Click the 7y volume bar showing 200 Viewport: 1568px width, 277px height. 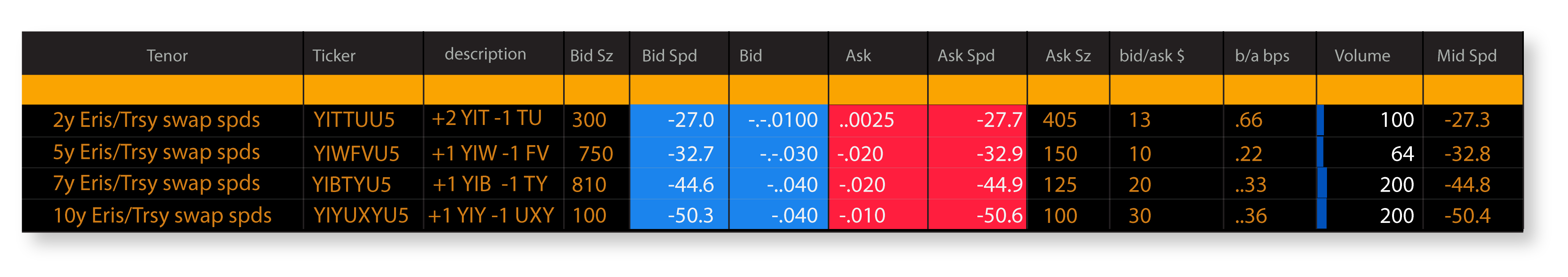tap(1370, 184)
